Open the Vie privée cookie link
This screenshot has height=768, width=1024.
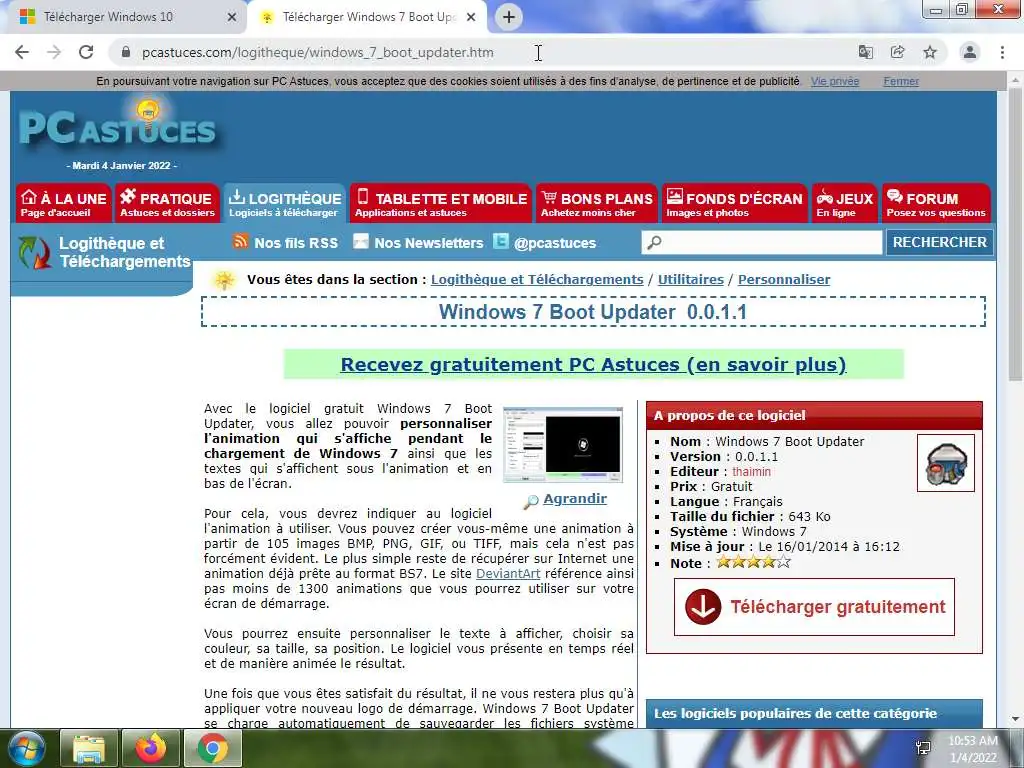click(835, 82)
